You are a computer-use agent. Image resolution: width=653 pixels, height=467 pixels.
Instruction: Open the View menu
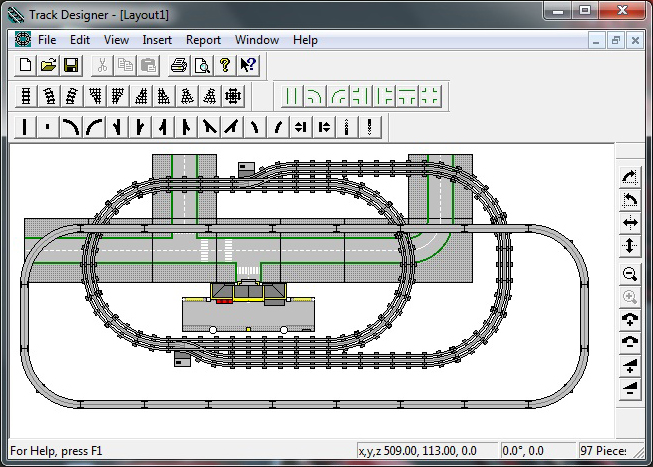116,40
